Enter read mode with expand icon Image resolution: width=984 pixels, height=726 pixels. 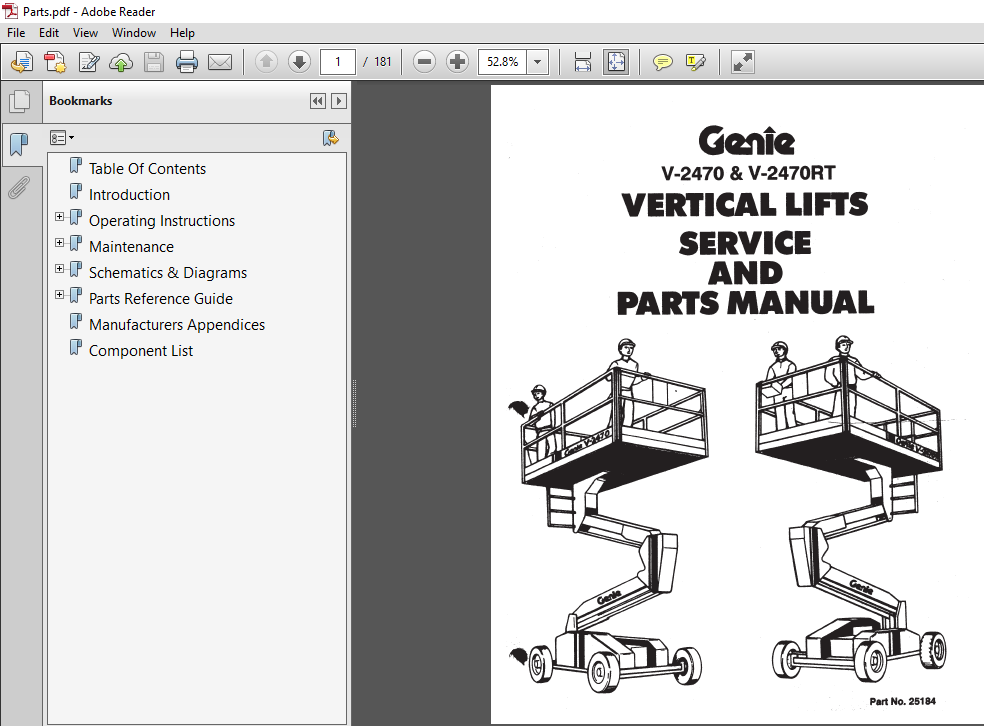(x=742, y=62)
